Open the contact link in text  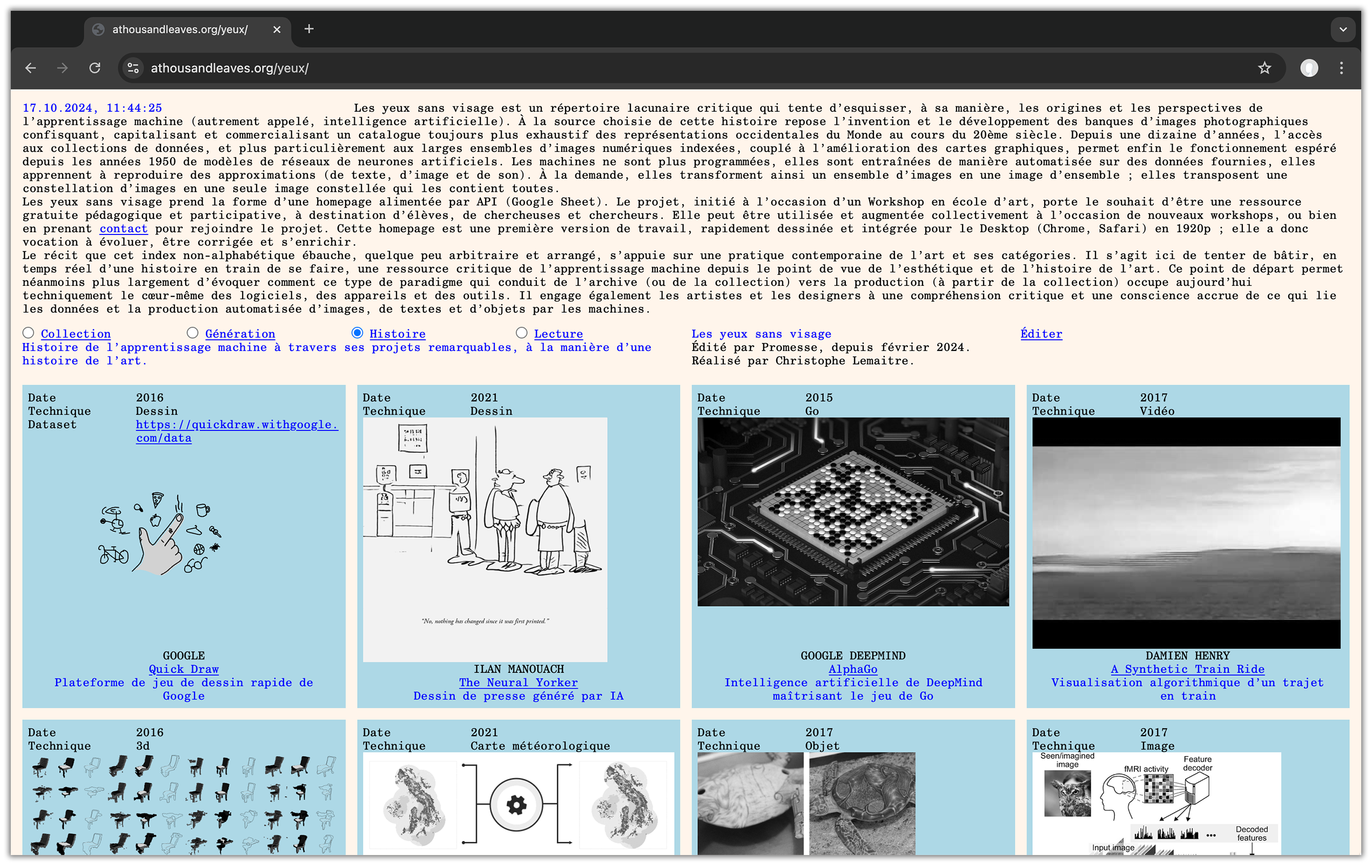[x=123, y=228]
